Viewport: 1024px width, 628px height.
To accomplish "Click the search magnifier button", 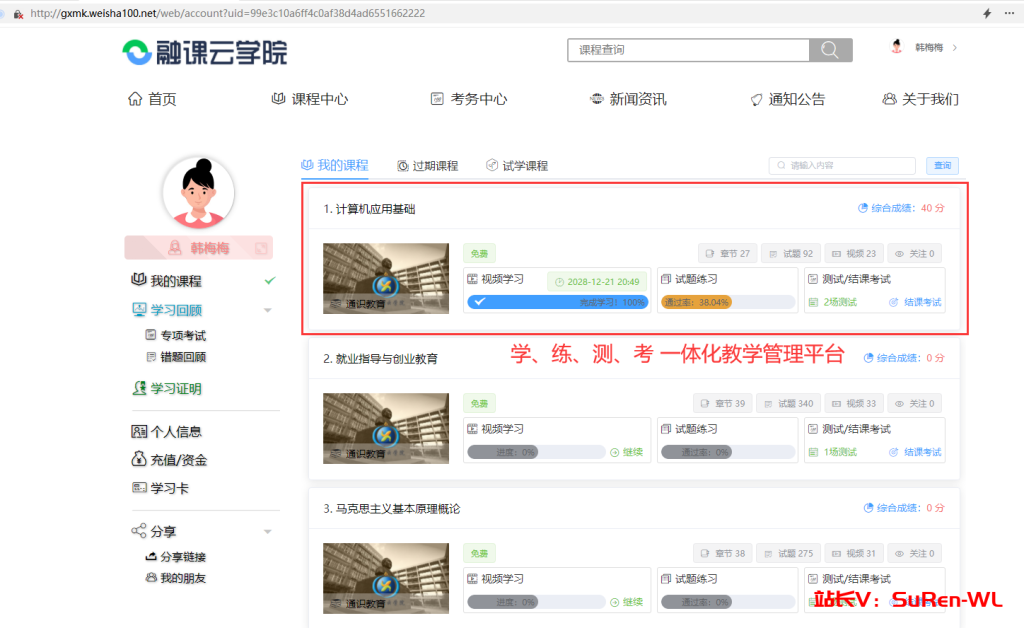I will pyautogui.click(x=830, y=50).
